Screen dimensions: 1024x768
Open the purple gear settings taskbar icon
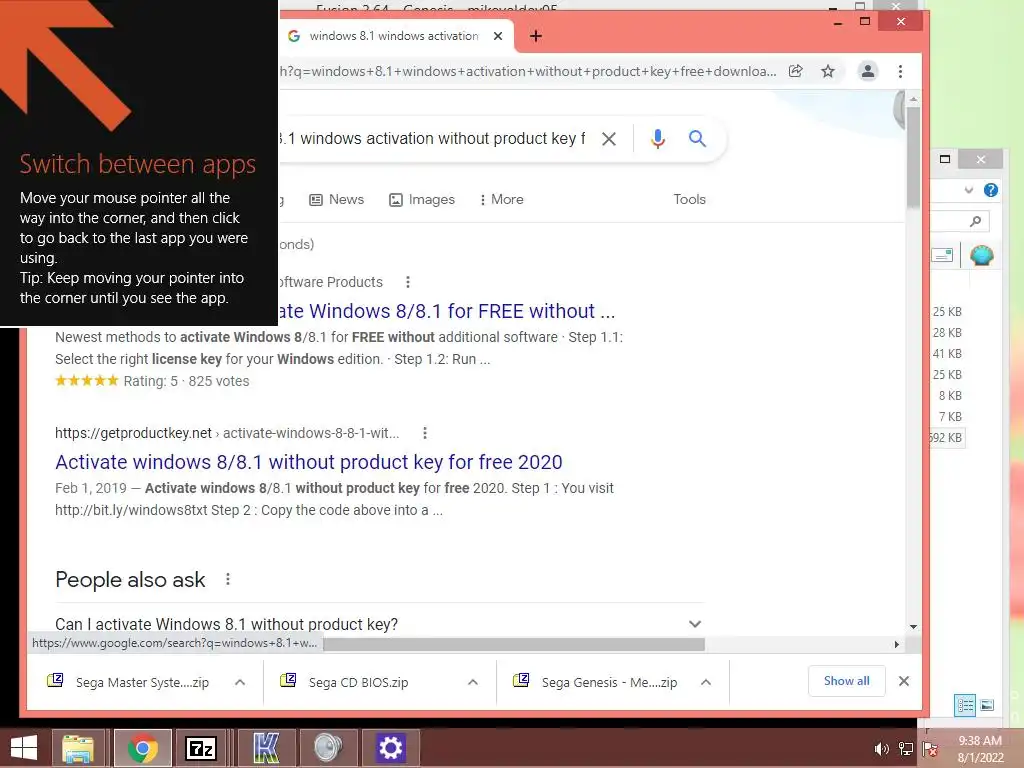click(x=391, y=748)
